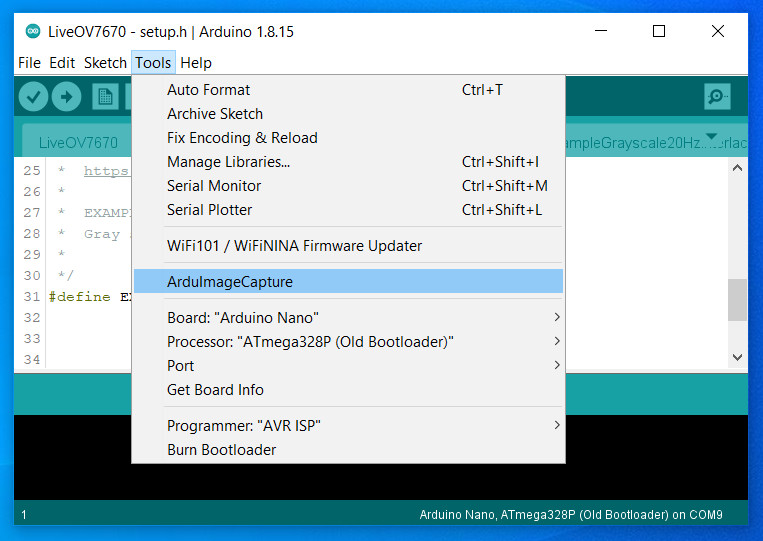Select Serial Plotter menu item
Screen dimensions: 763x541
[210, 210]
